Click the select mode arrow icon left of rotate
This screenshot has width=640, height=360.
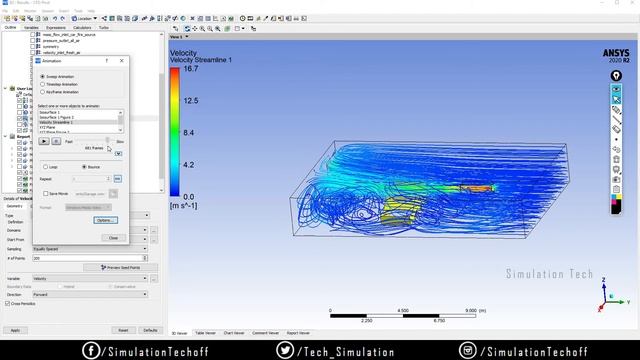click(x=176, y=29)
